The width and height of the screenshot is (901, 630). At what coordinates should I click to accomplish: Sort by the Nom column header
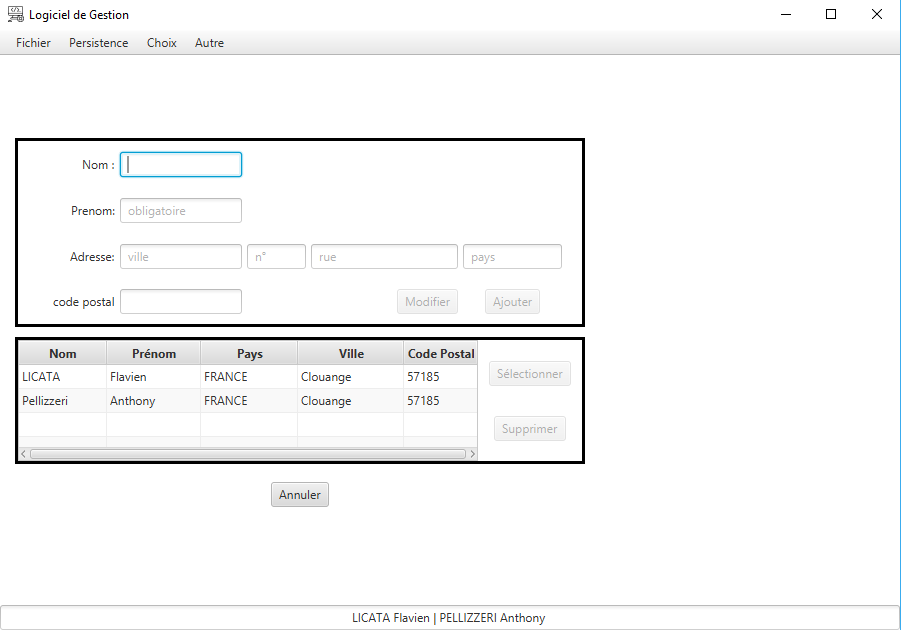(x=63, y=354)
